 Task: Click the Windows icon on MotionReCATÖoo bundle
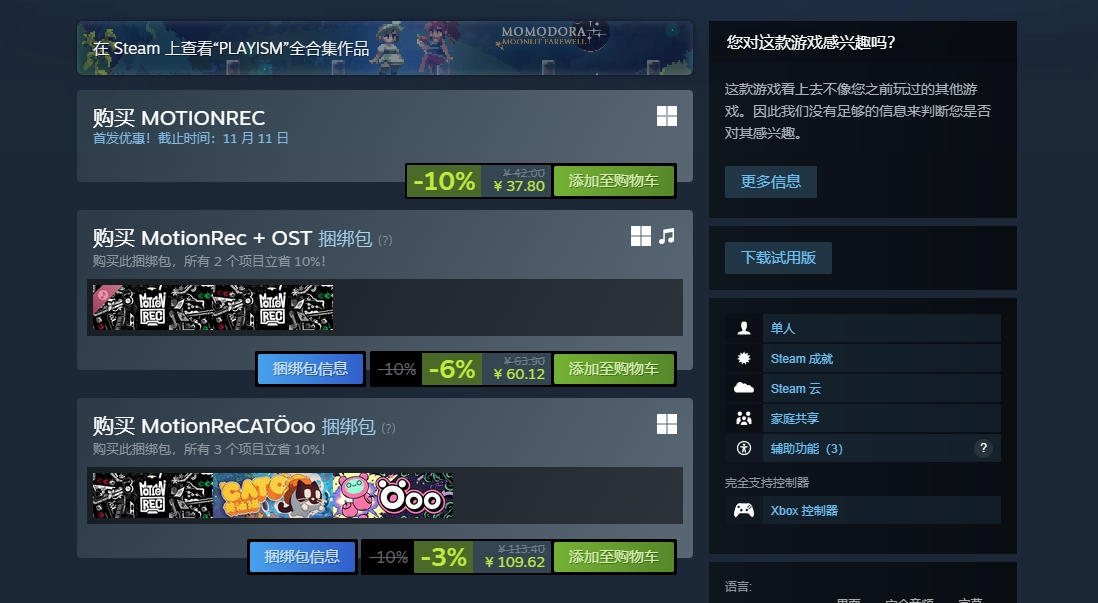[667, 424]
